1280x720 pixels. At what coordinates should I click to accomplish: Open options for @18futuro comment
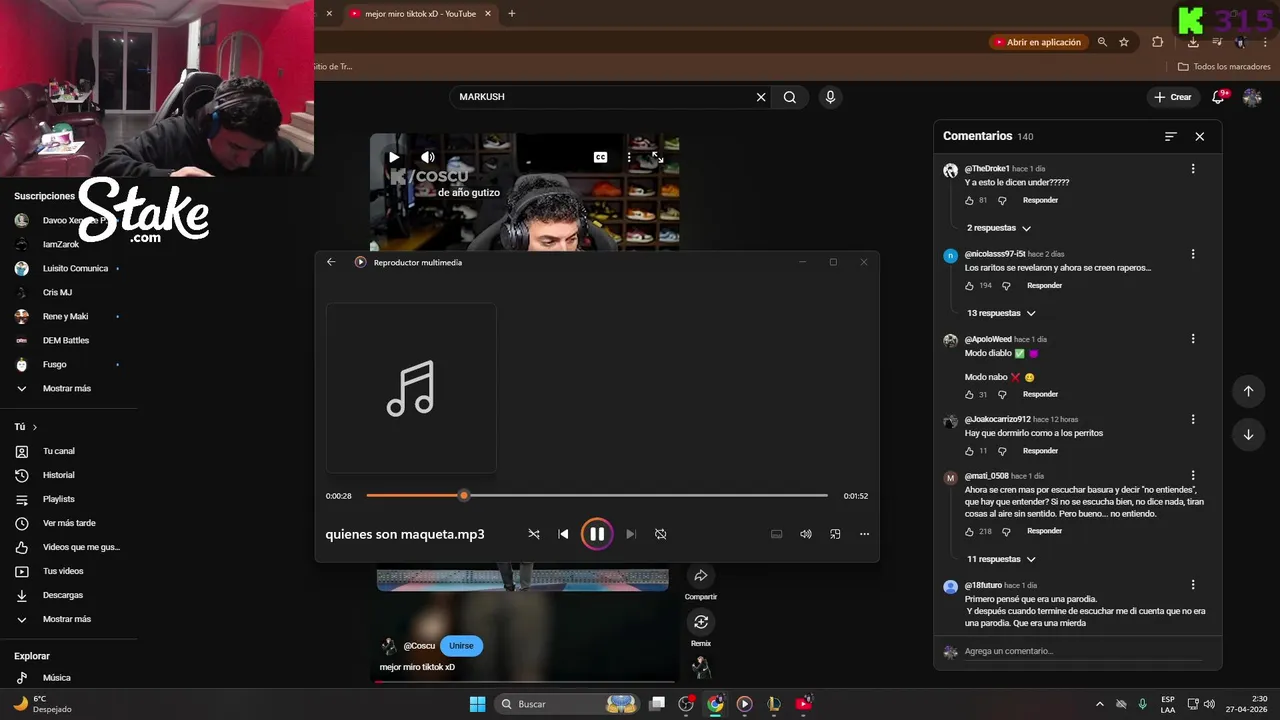pos(1193,585)
